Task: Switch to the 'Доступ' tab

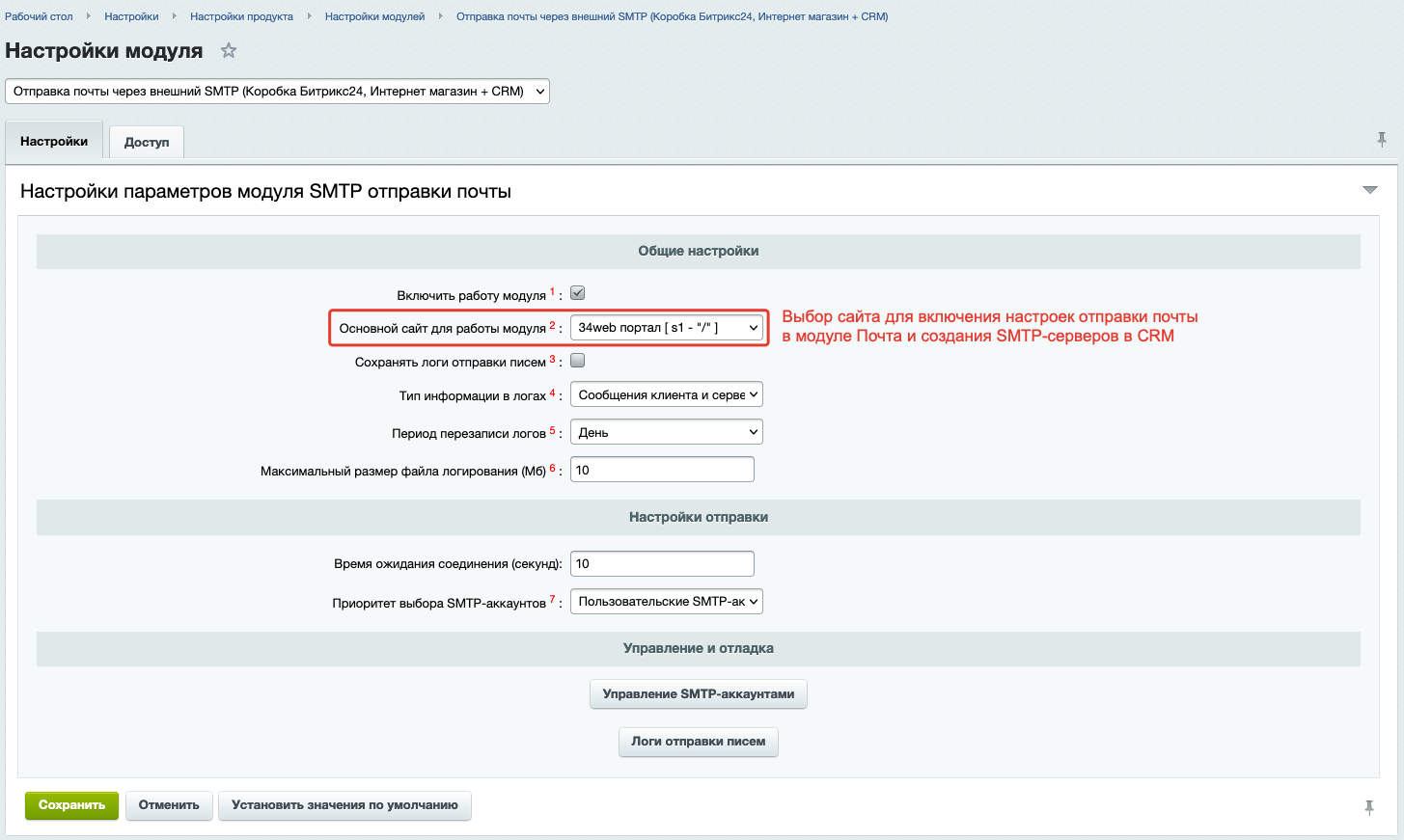Action: [147, 142]
